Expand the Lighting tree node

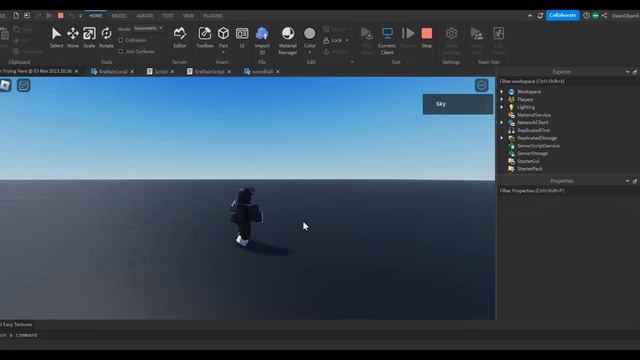point(502,107)
